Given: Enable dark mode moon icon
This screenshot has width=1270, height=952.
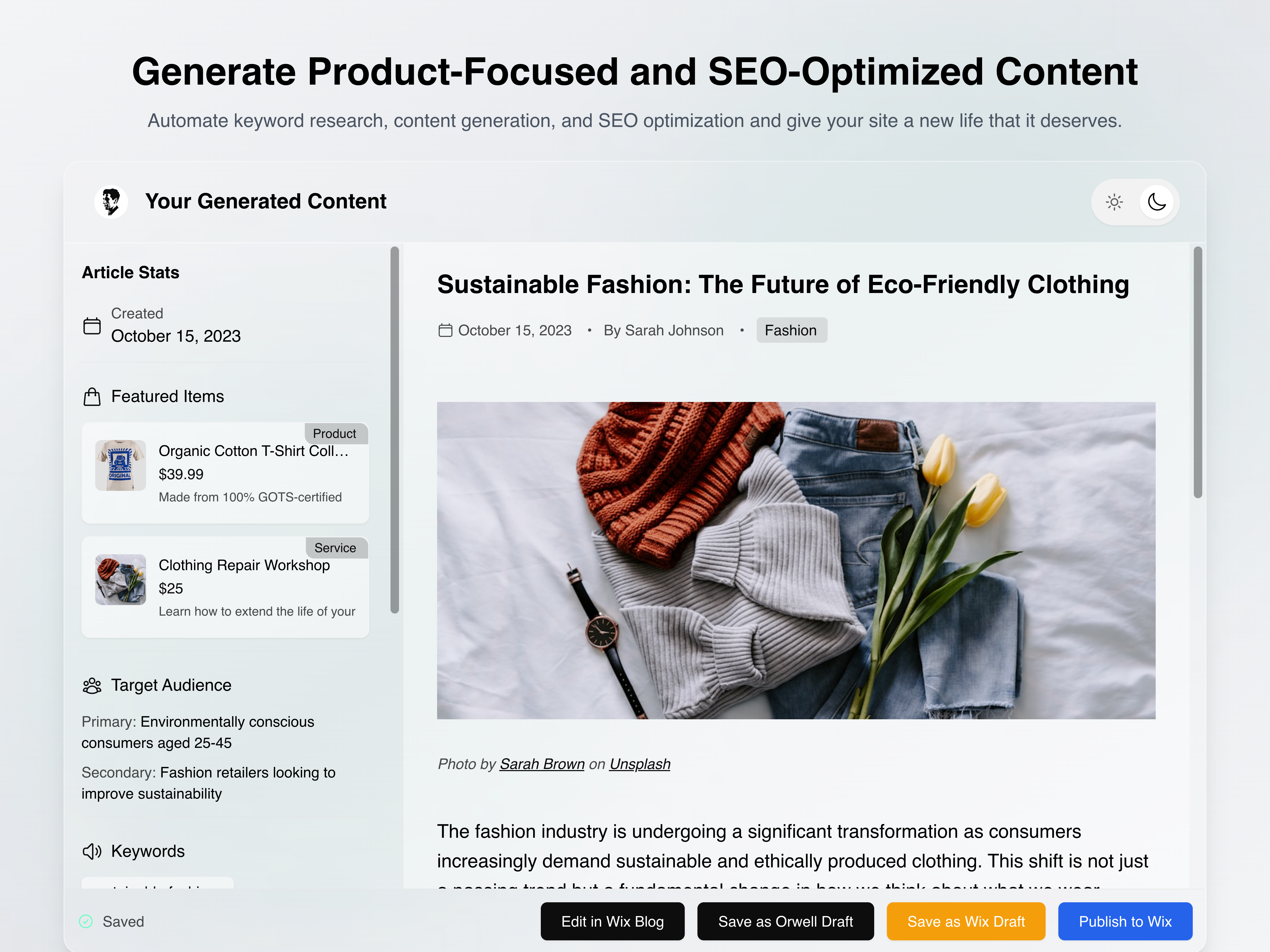Looking at the screenshot, I should pyautogui.click(x=1156, y=202).
